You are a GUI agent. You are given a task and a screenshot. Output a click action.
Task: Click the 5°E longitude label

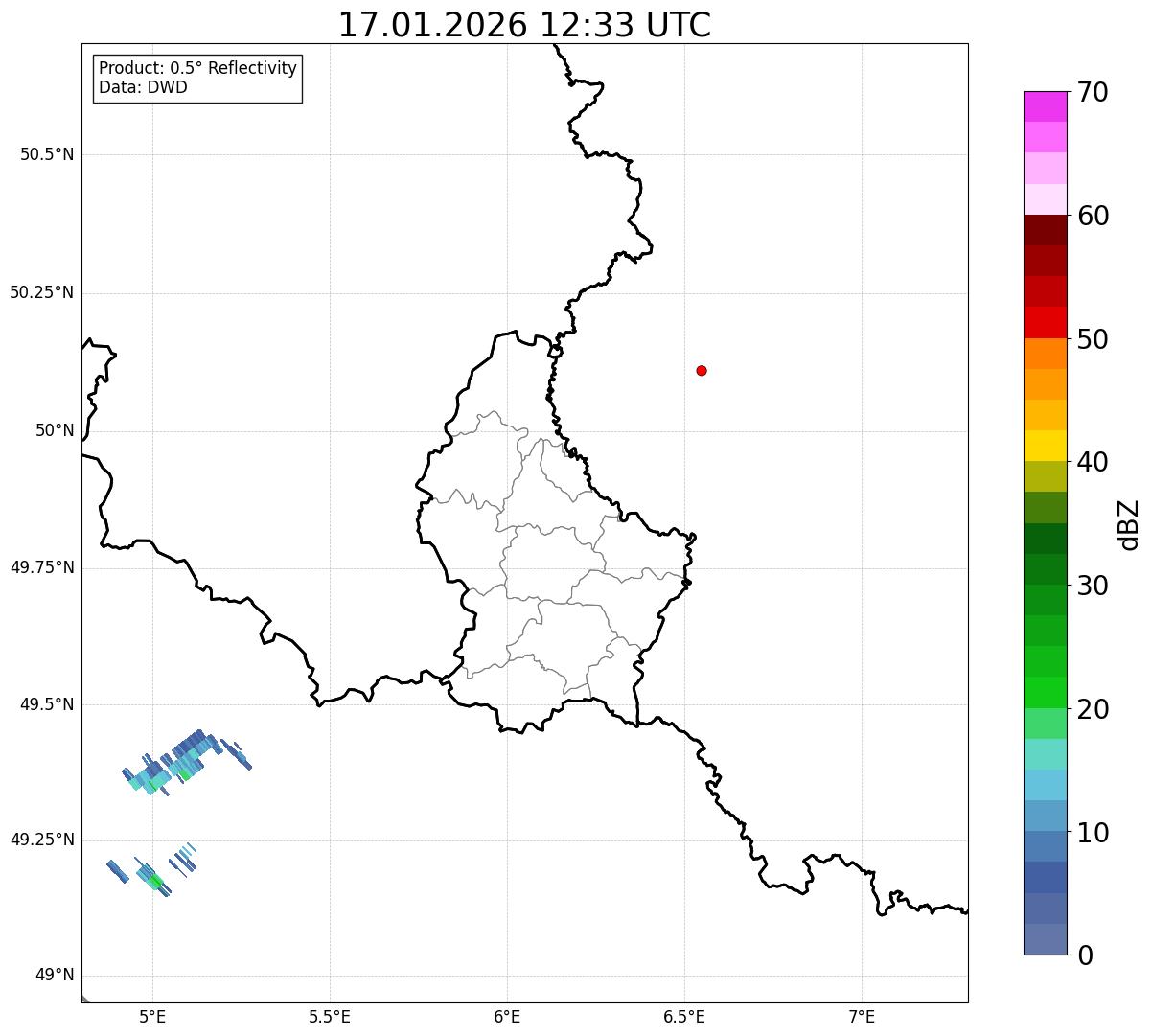152,1016
